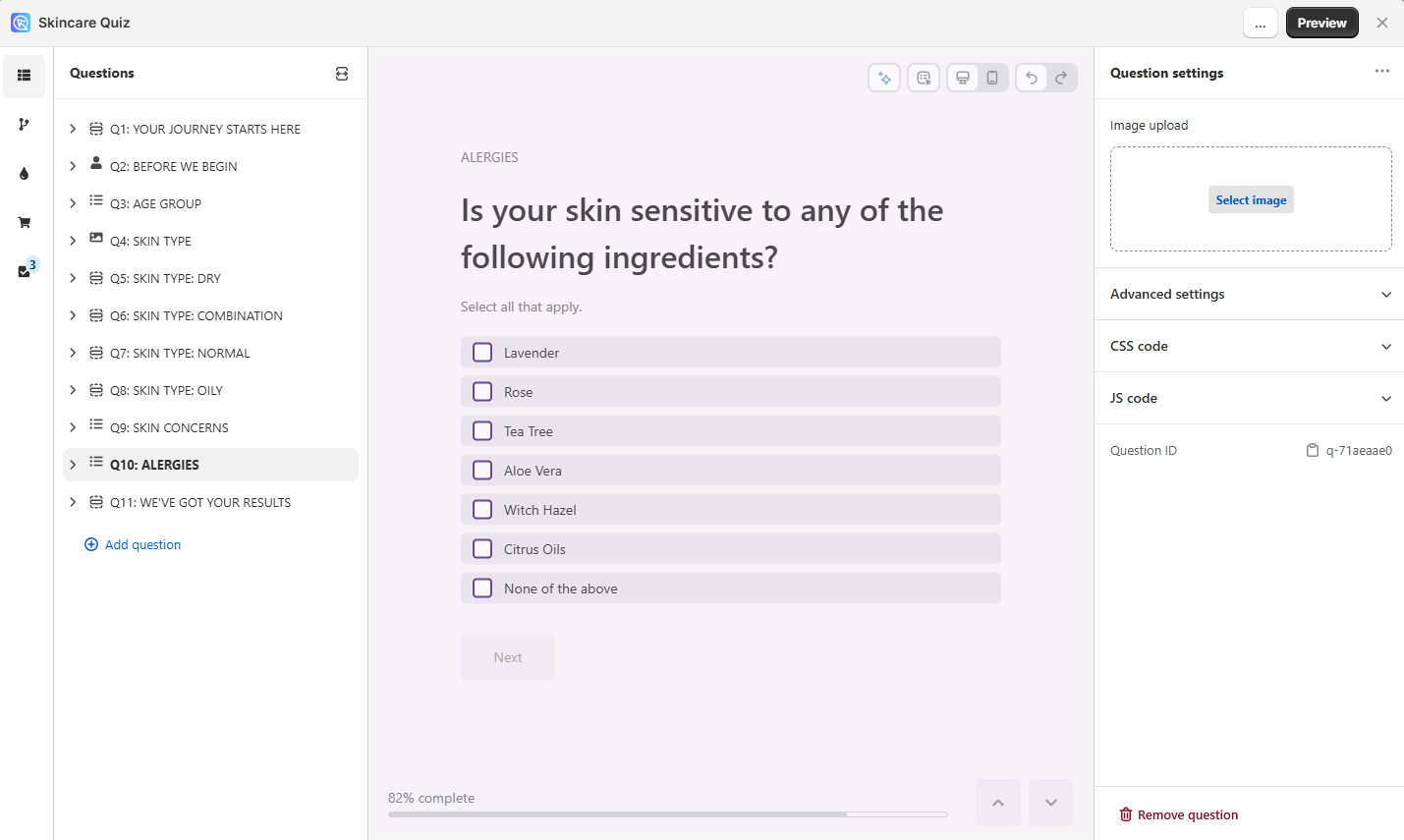Screen dimensions: 1404x840
Task: Click the undo arrow
Action: pyautogui.click(x=1031, y=78)
